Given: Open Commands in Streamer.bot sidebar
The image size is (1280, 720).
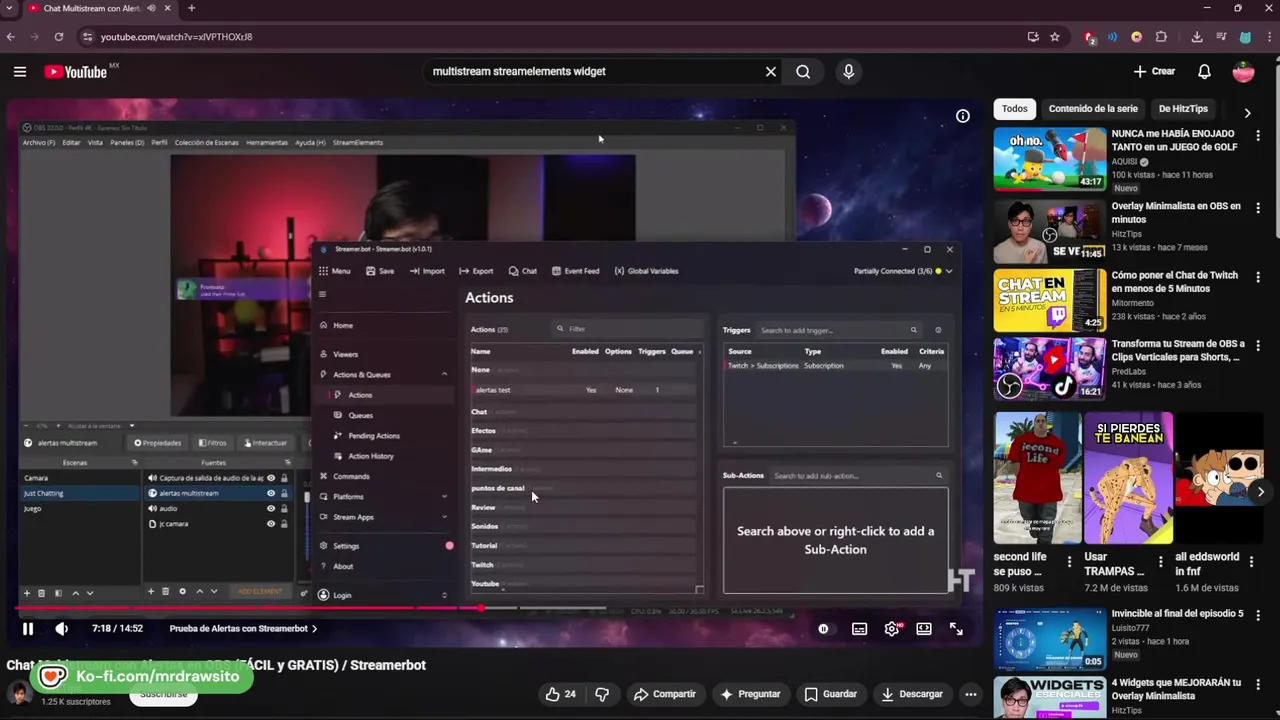Looking at the screenshot, I should point(350,477).
